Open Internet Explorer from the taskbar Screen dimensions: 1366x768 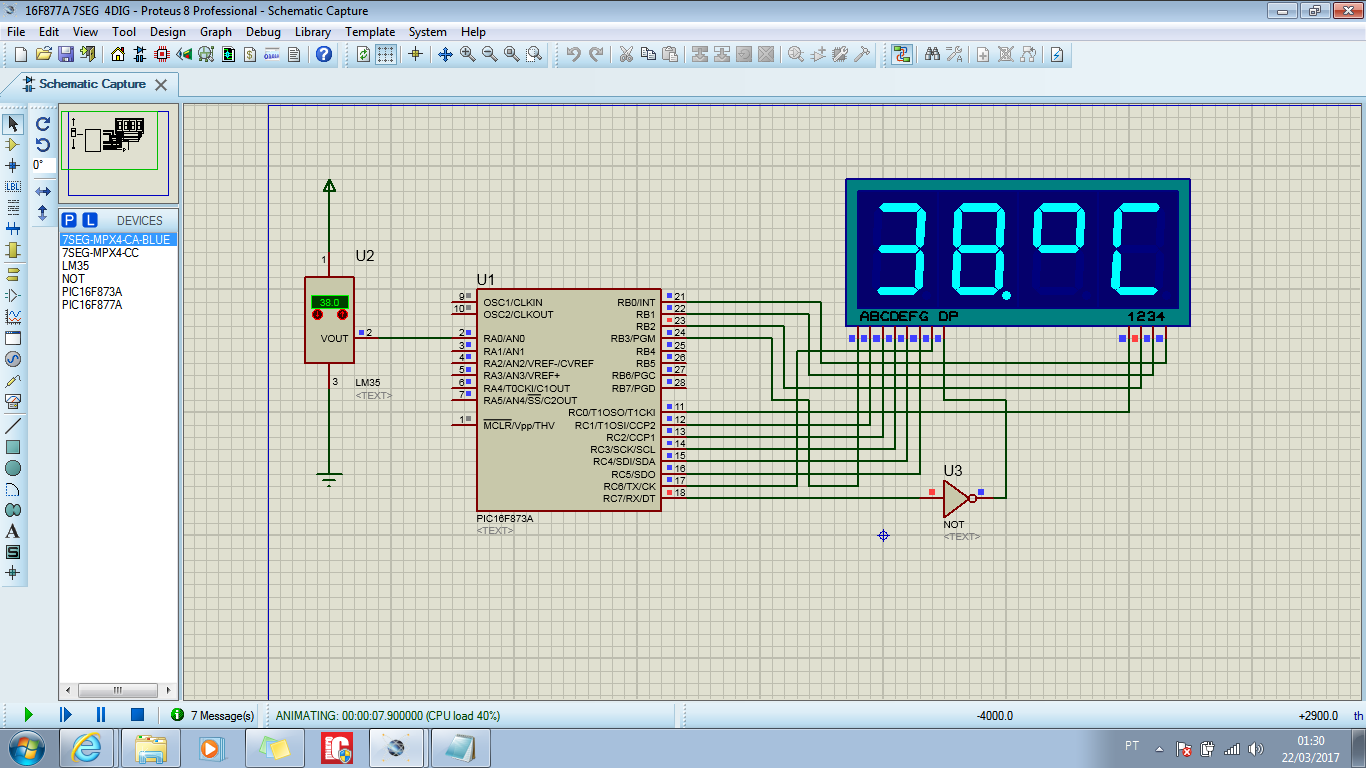click(x=87, y=747)
